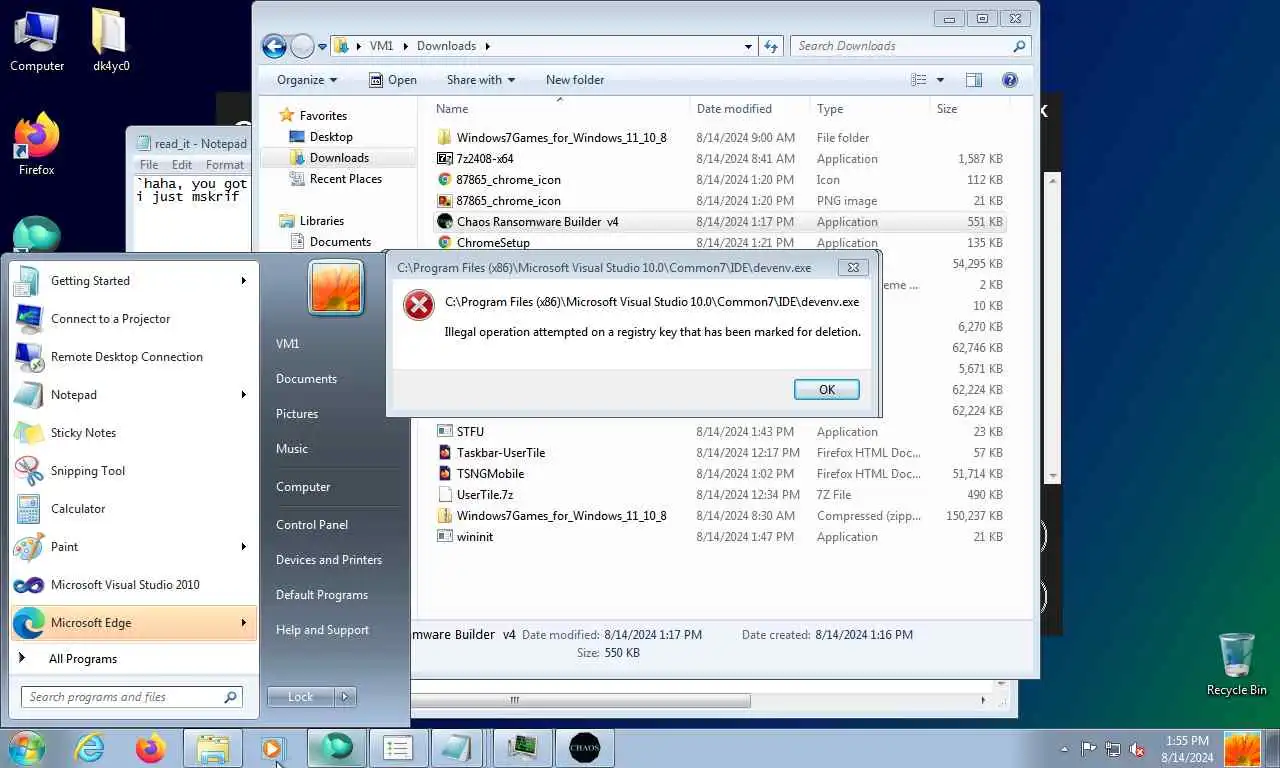1280x768 pixels.
Task: Click the Lock button in Start menu
Action: tap(301, 697)
